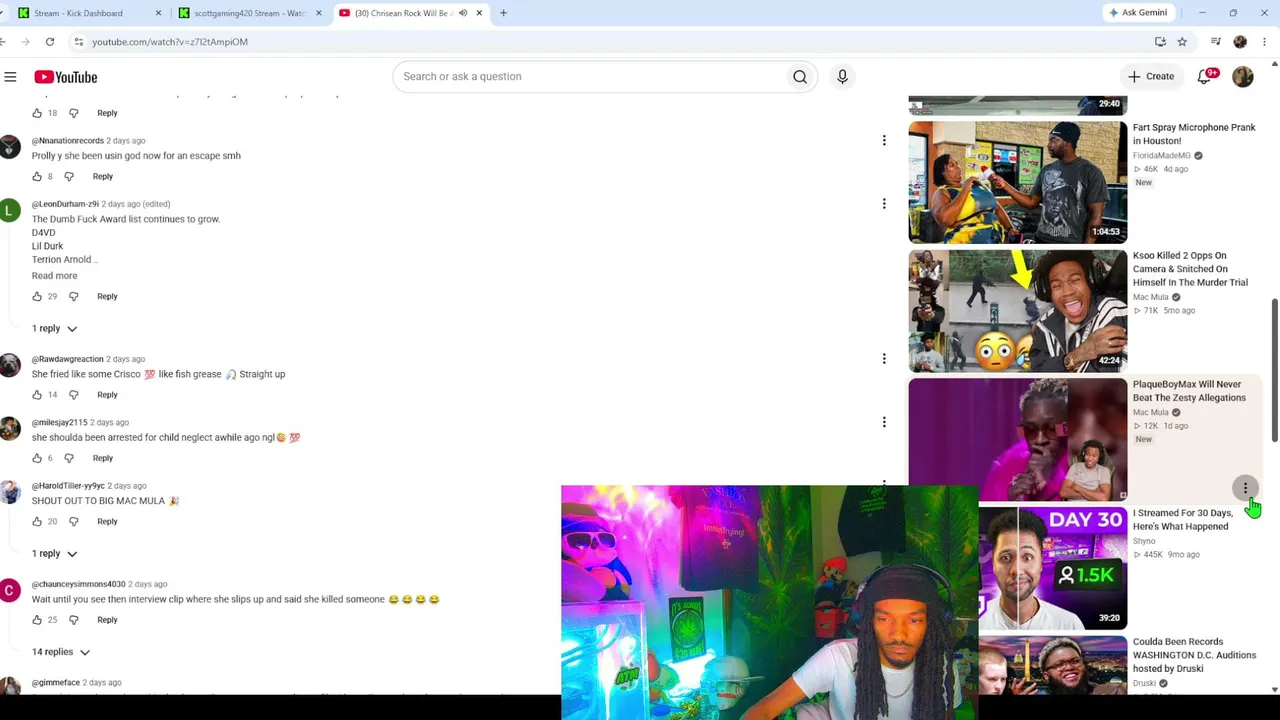This screenshot has width=1280, height=720.
Task: Dislike the @LeonDurham-z9i comment
Action: (73, 296)
